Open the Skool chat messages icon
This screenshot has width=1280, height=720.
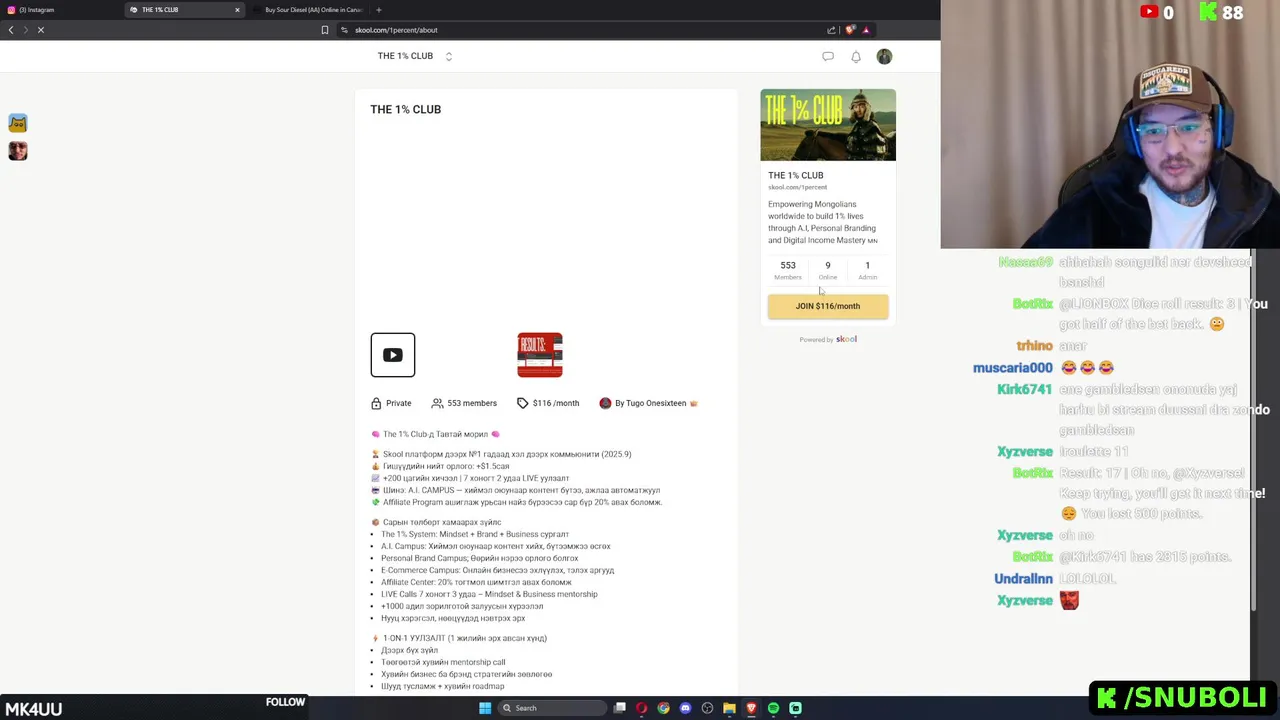(828, 56)
